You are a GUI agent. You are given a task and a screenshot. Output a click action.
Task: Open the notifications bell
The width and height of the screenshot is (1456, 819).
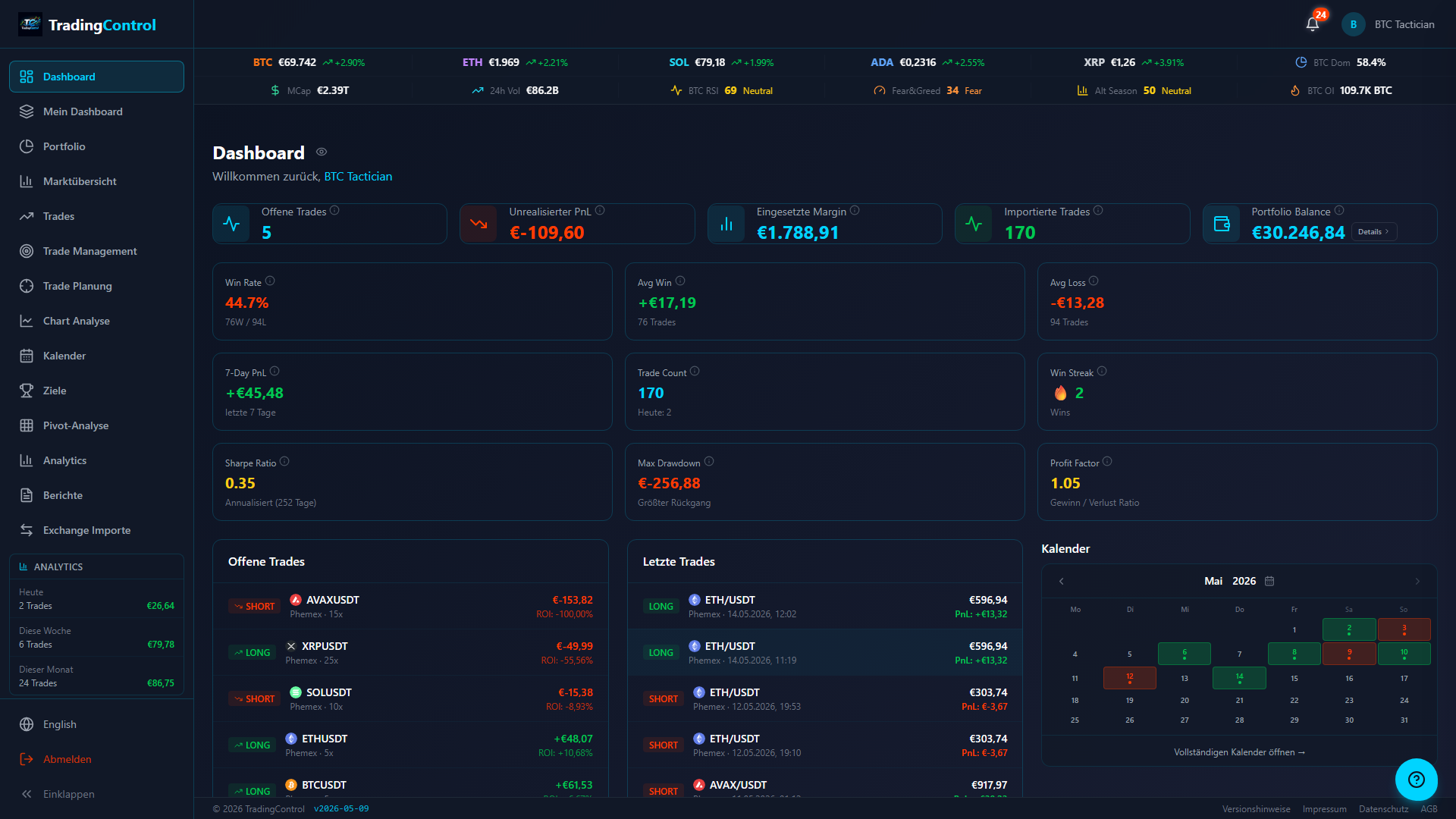[x=1313, y=24]
